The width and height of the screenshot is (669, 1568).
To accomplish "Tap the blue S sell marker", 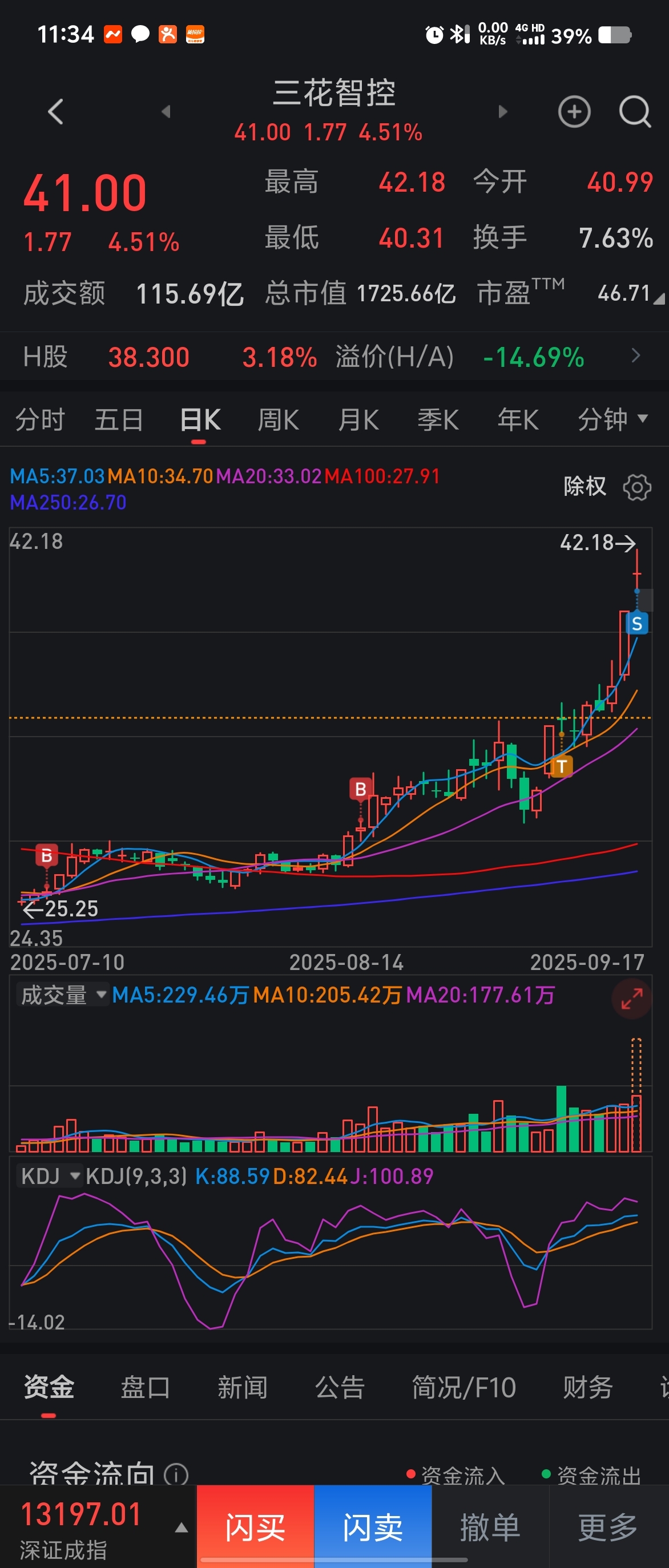I will pos(636,623).
